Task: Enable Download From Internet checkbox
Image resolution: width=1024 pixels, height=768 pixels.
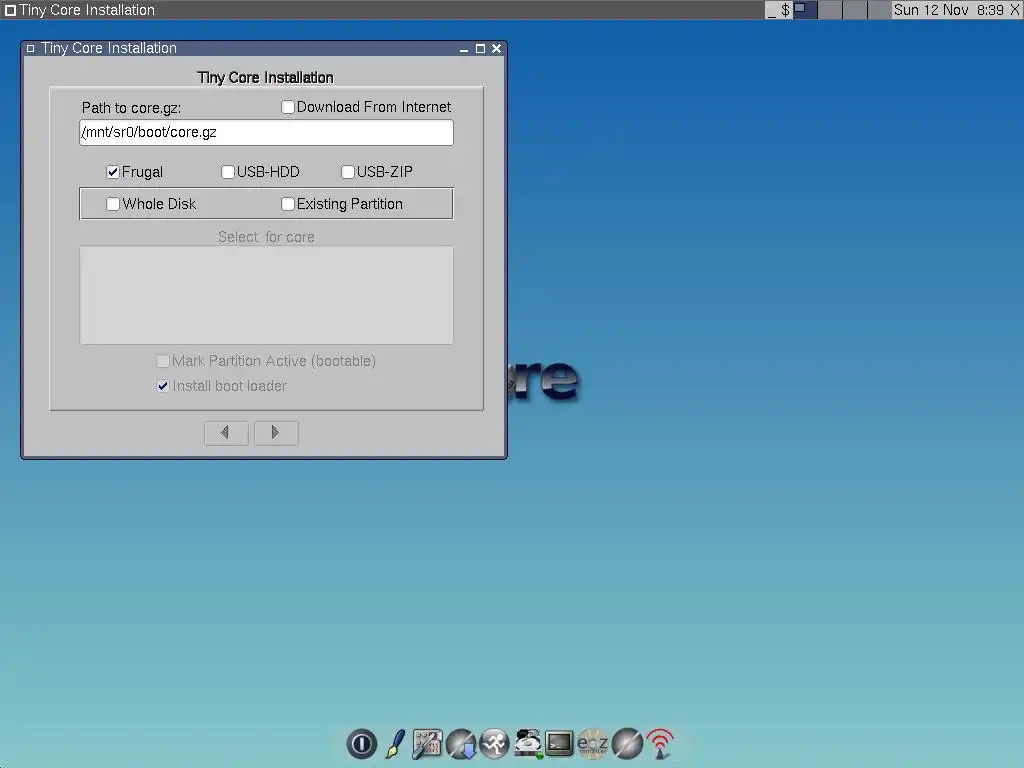Action: pyautogui.click(x=288, y=107)
